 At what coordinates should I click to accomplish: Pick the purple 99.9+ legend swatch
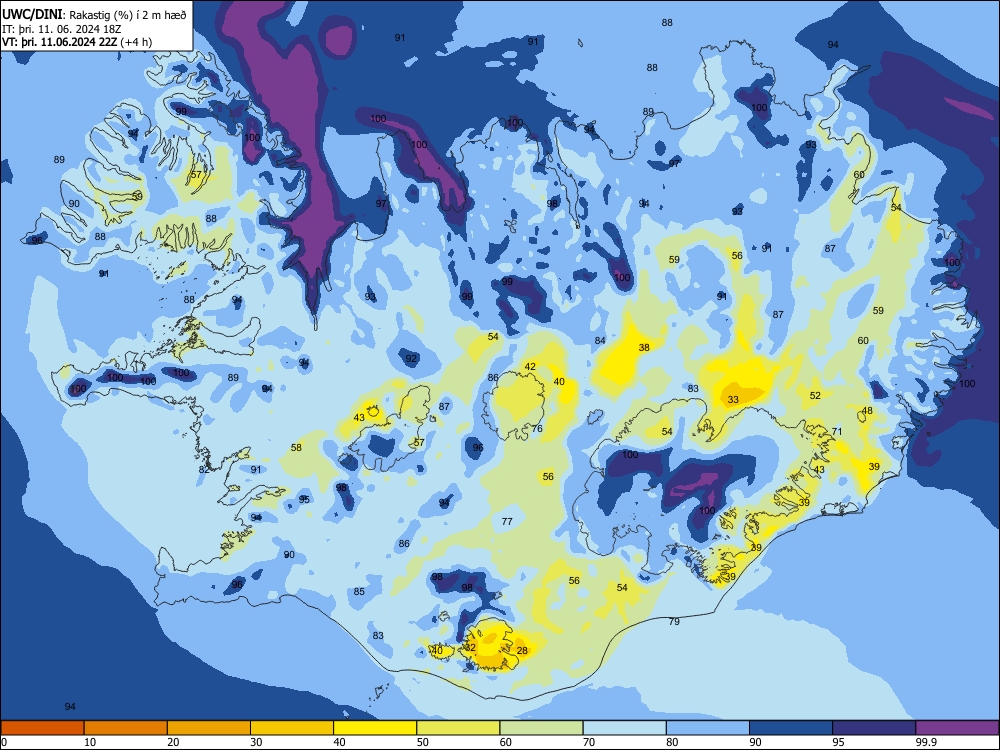pos(957,728)
